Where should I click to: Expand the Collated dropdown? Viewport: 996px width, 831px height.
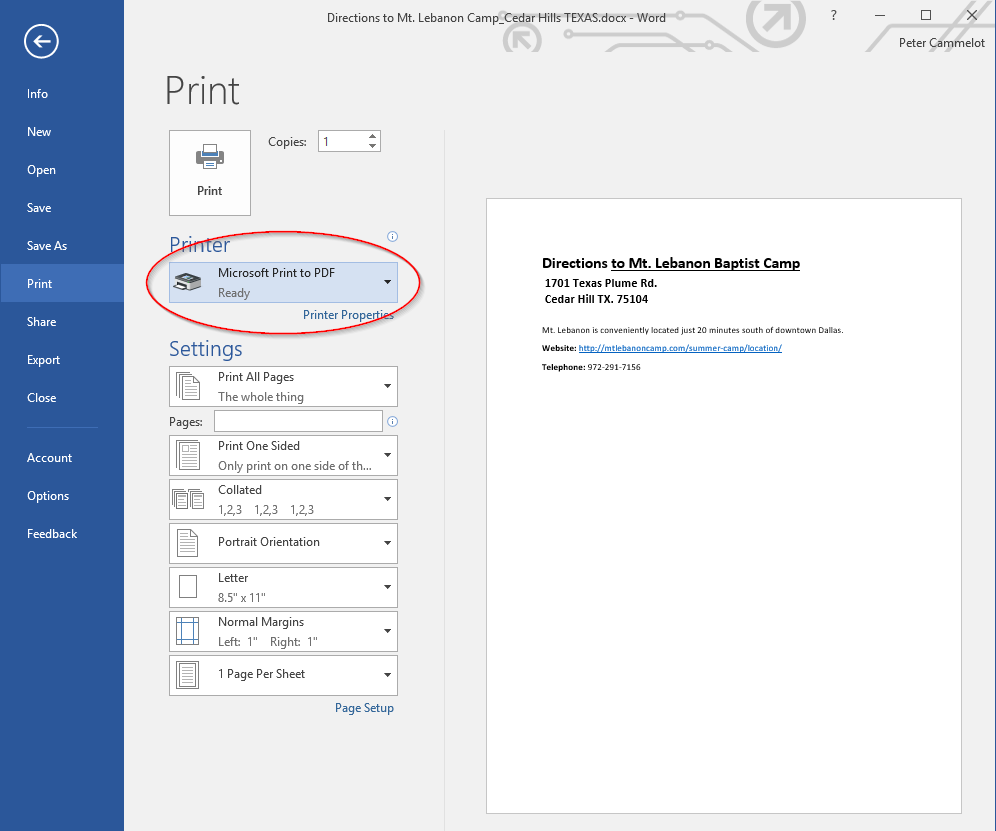387,499
